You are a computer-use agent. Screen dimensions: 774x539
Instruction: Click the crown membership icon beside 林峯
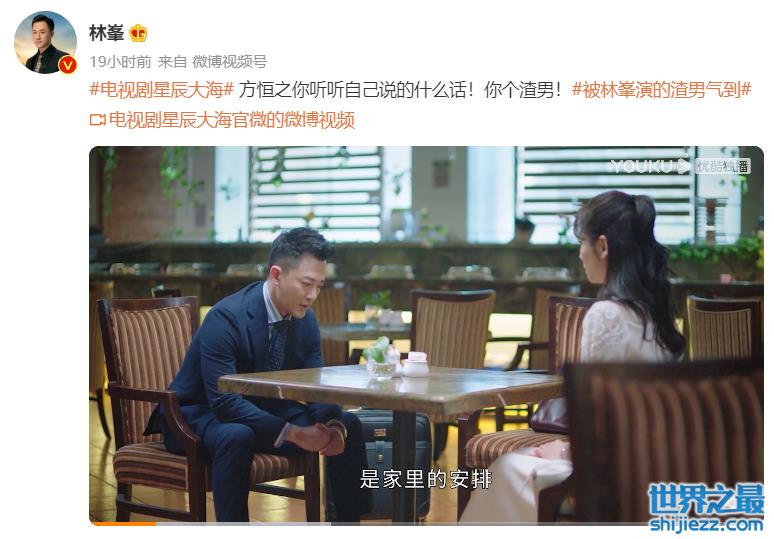[138, 34]
